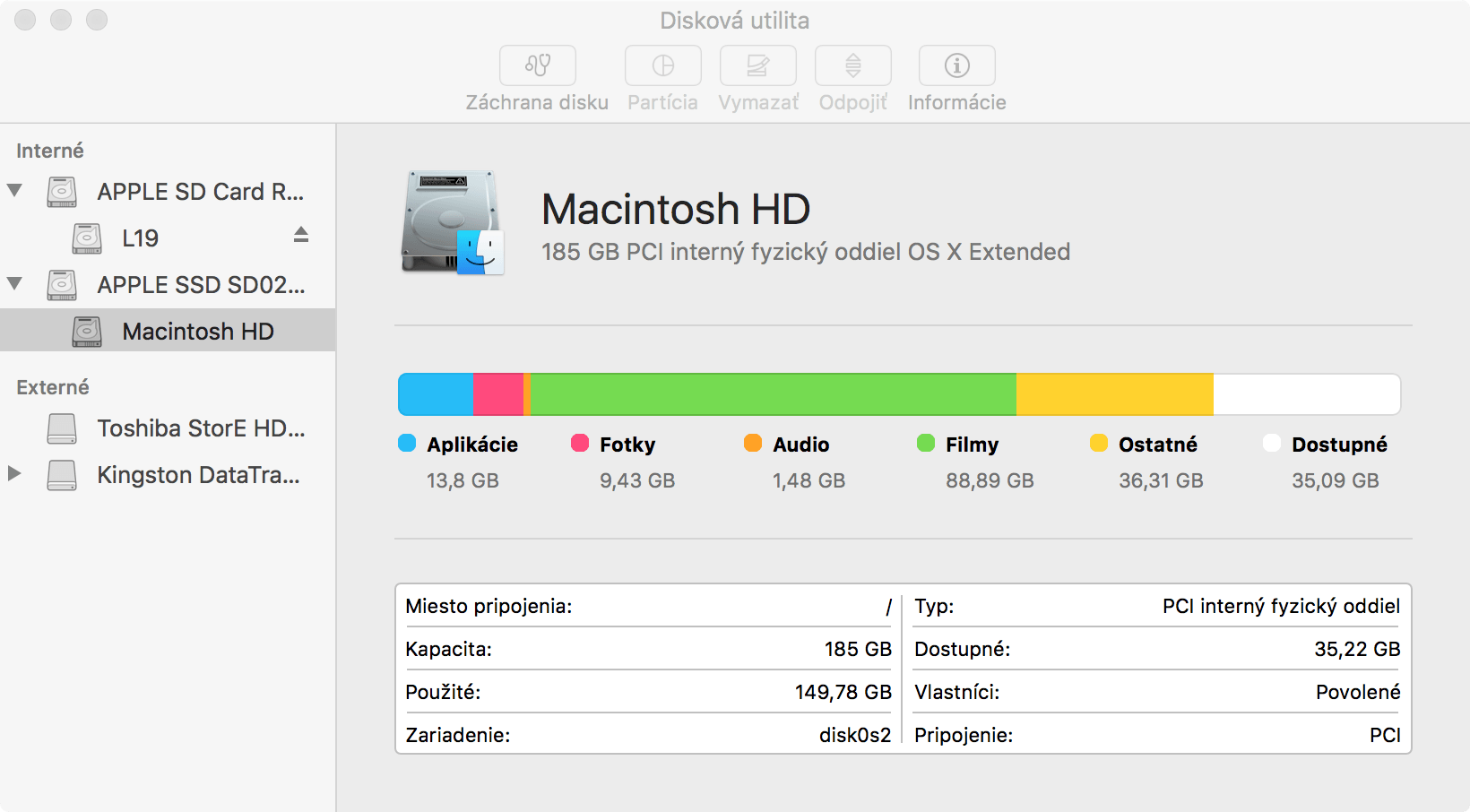Click the green Filmy segment in usage bar
Viewport: 1470px width, 812px height.
[x=773, y=394]
